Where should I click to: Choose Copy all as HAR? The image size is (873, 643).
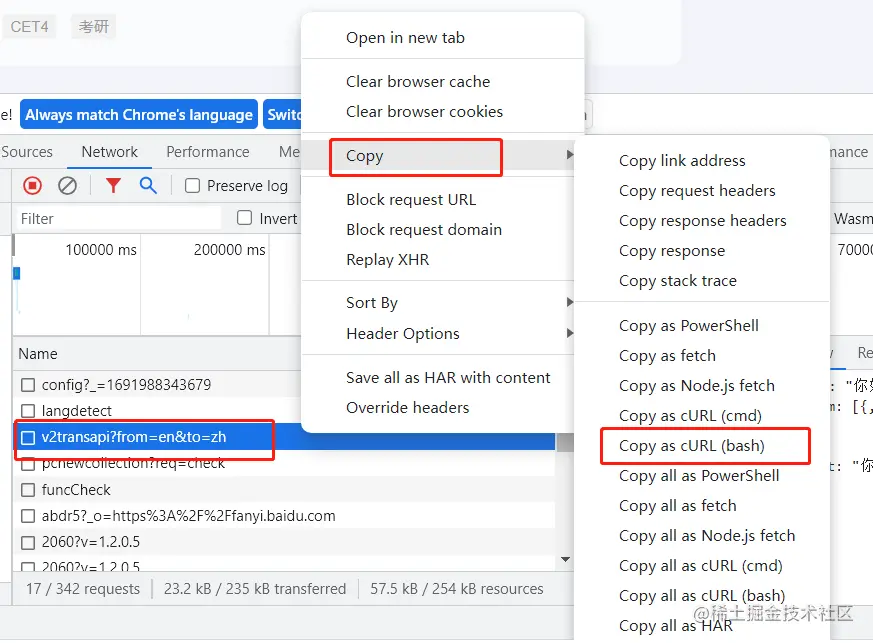[x=676, y=626]
